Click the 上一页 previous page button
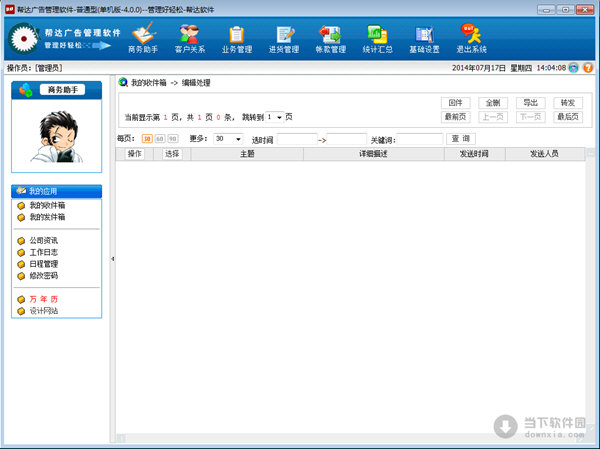The height and width of the screenshot is (449, 600). tap(493, 117)
